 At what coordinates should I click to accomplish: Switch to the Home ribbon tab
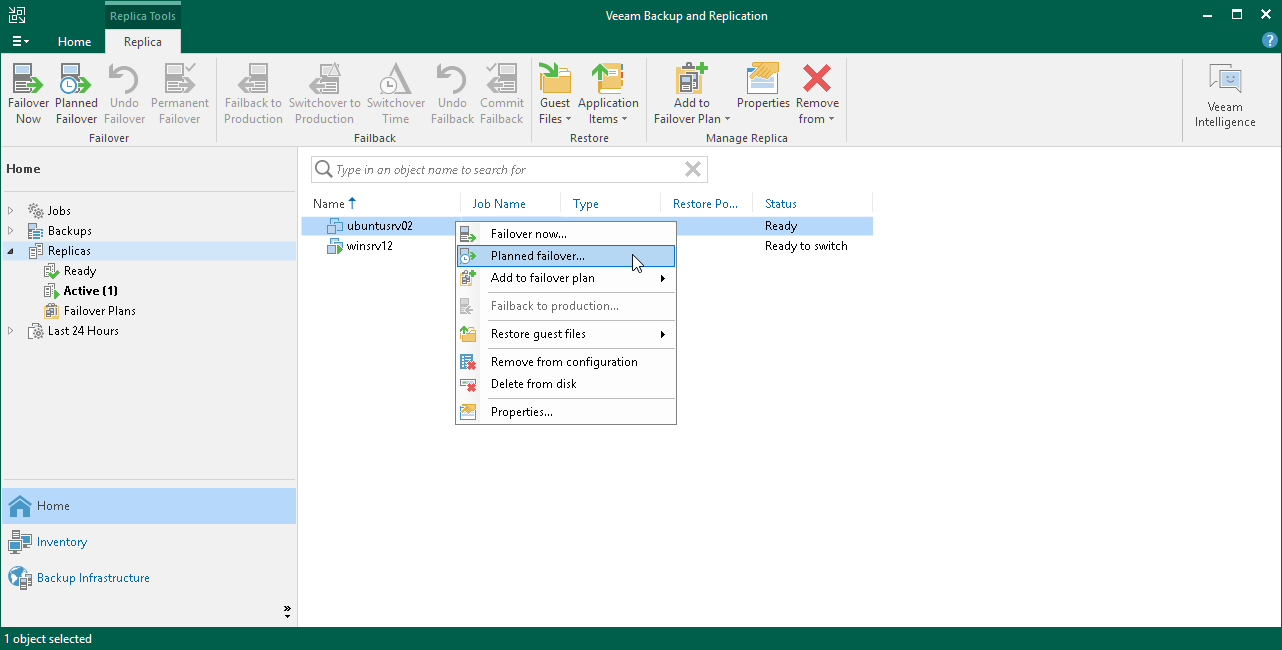coord(74,42)
